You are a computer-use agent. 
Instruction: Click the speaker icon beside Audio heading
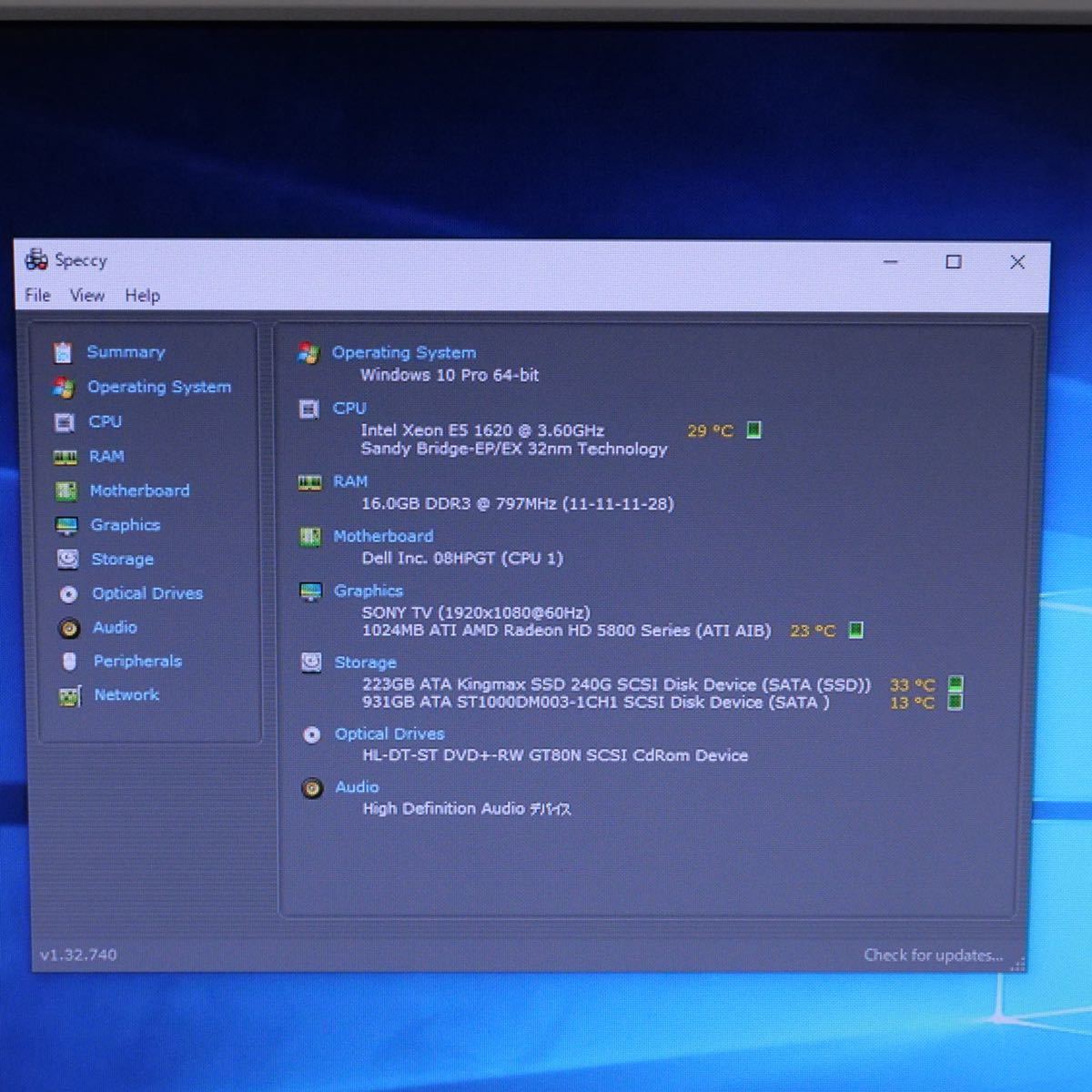click(x=312, y=788)
